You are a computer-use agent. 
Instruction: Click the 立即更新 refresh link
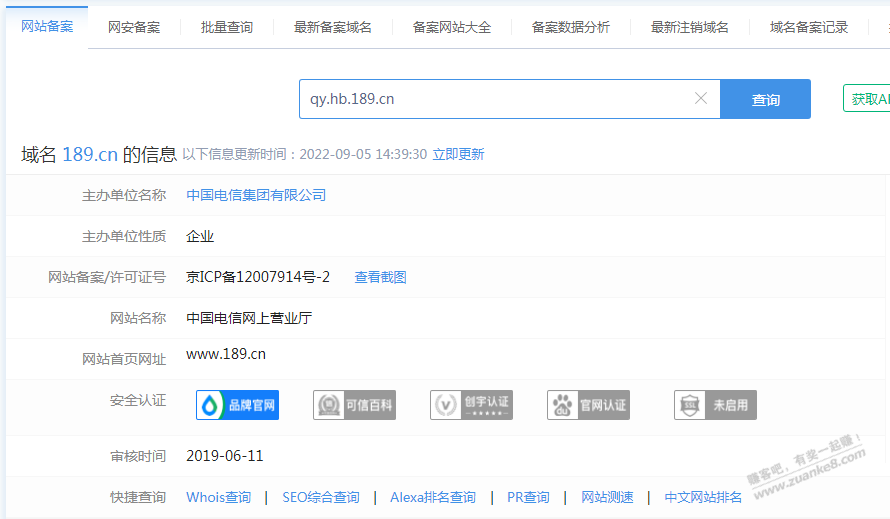pyautogui.click(x=458, y=154)
